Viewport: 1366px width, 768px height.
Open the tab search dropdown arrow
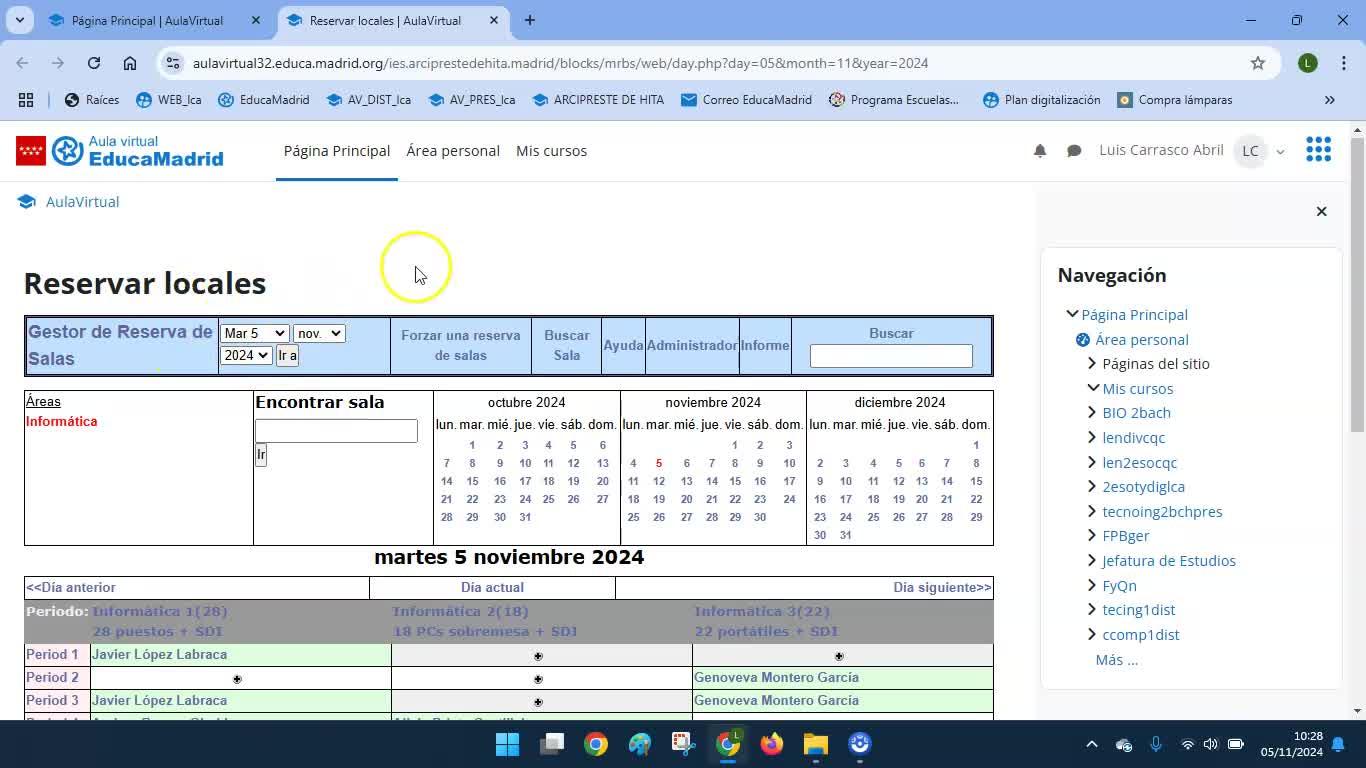click(x=19, y=20)
